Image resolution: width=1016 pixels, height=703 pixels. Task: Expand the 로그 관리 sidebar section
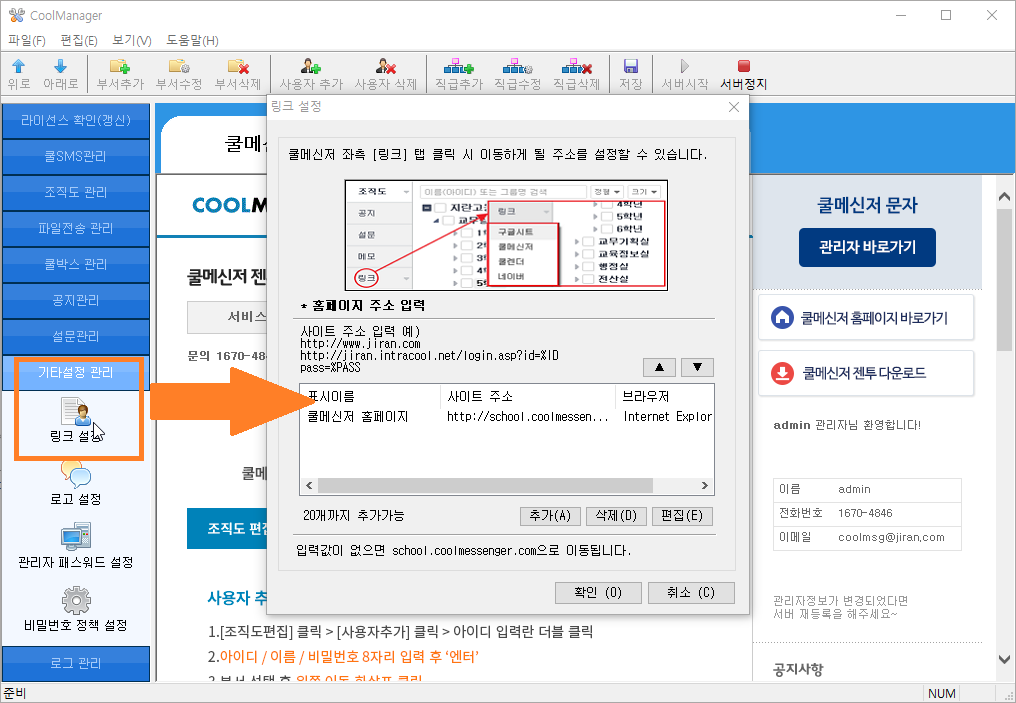pos(76,662)
